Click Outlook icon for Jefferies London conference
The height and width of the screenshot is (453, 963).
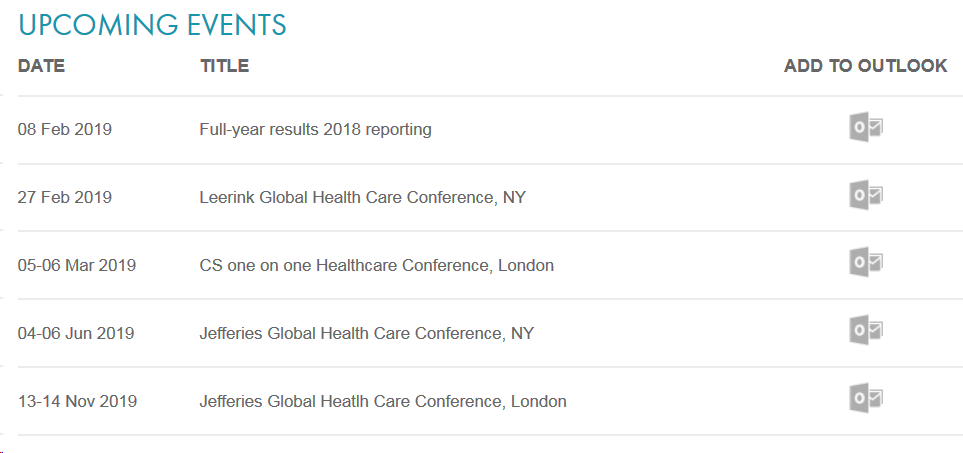coord(866,399)
